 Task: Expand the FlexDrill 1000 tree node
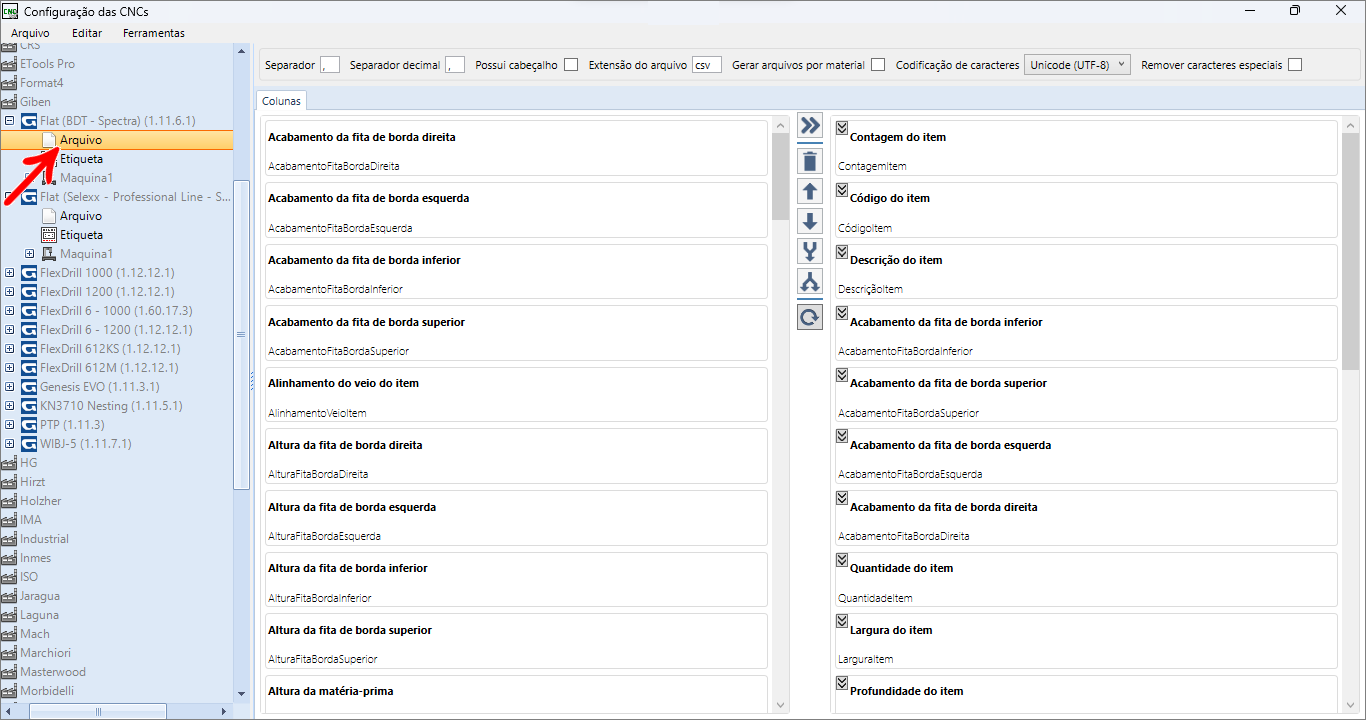coord(10,273)
